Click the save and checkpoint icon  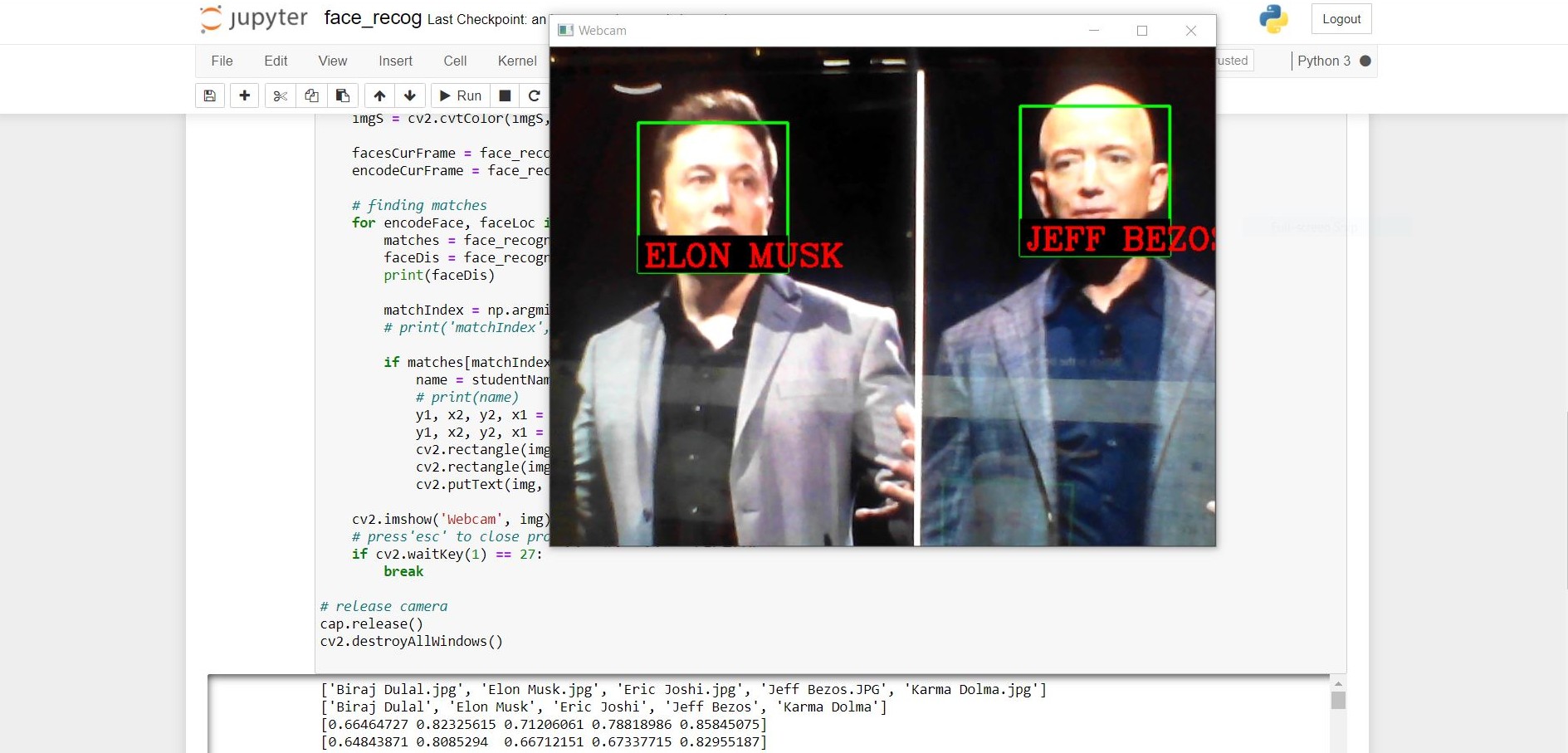[210, 95]
